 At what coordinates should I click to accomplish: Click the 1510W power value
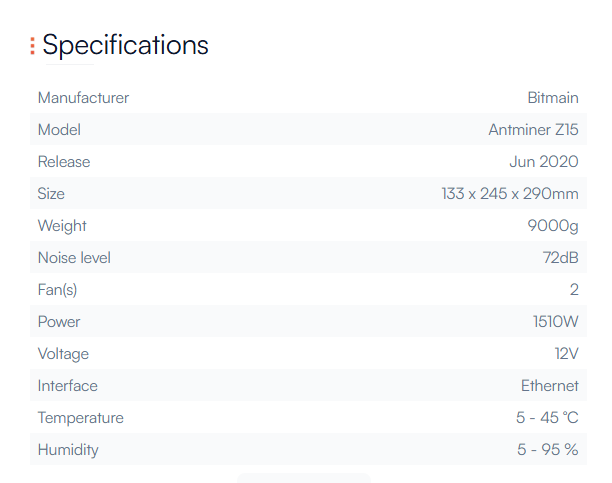(555, 322)
